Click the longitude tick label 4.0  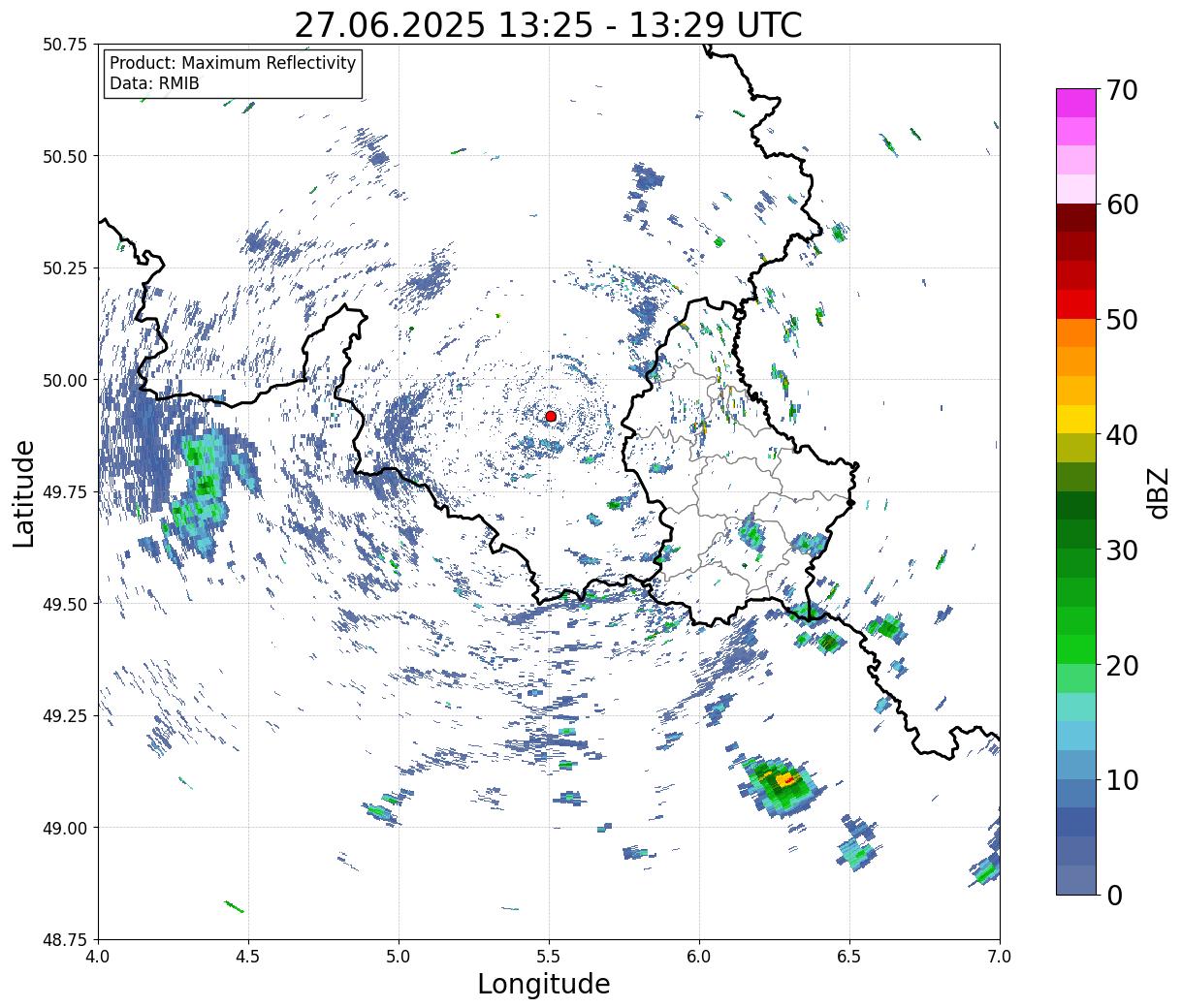coord(98,956)
